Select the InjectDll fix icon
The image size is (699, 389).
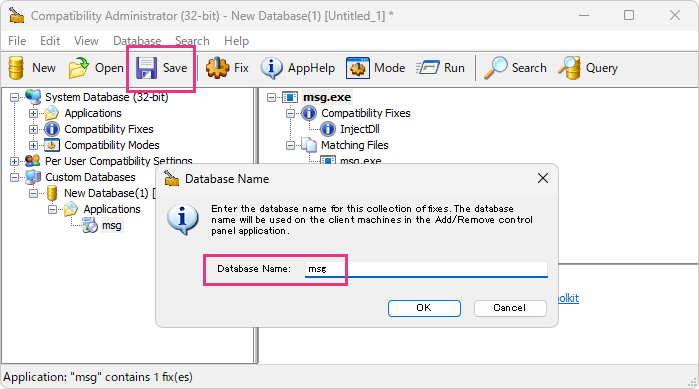coord(328,129)
